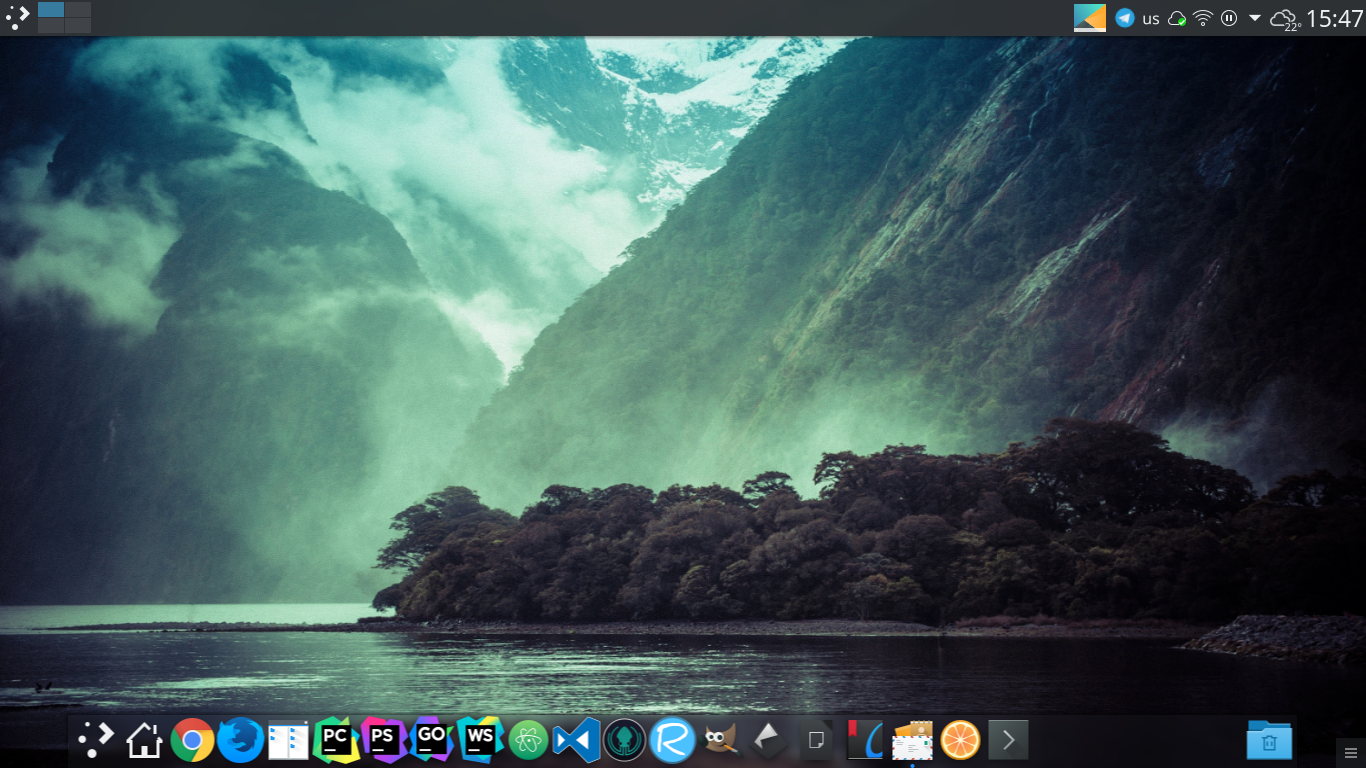
Task: Launch Visual Studio Code from the dock
Action: [x=576, y=740]
